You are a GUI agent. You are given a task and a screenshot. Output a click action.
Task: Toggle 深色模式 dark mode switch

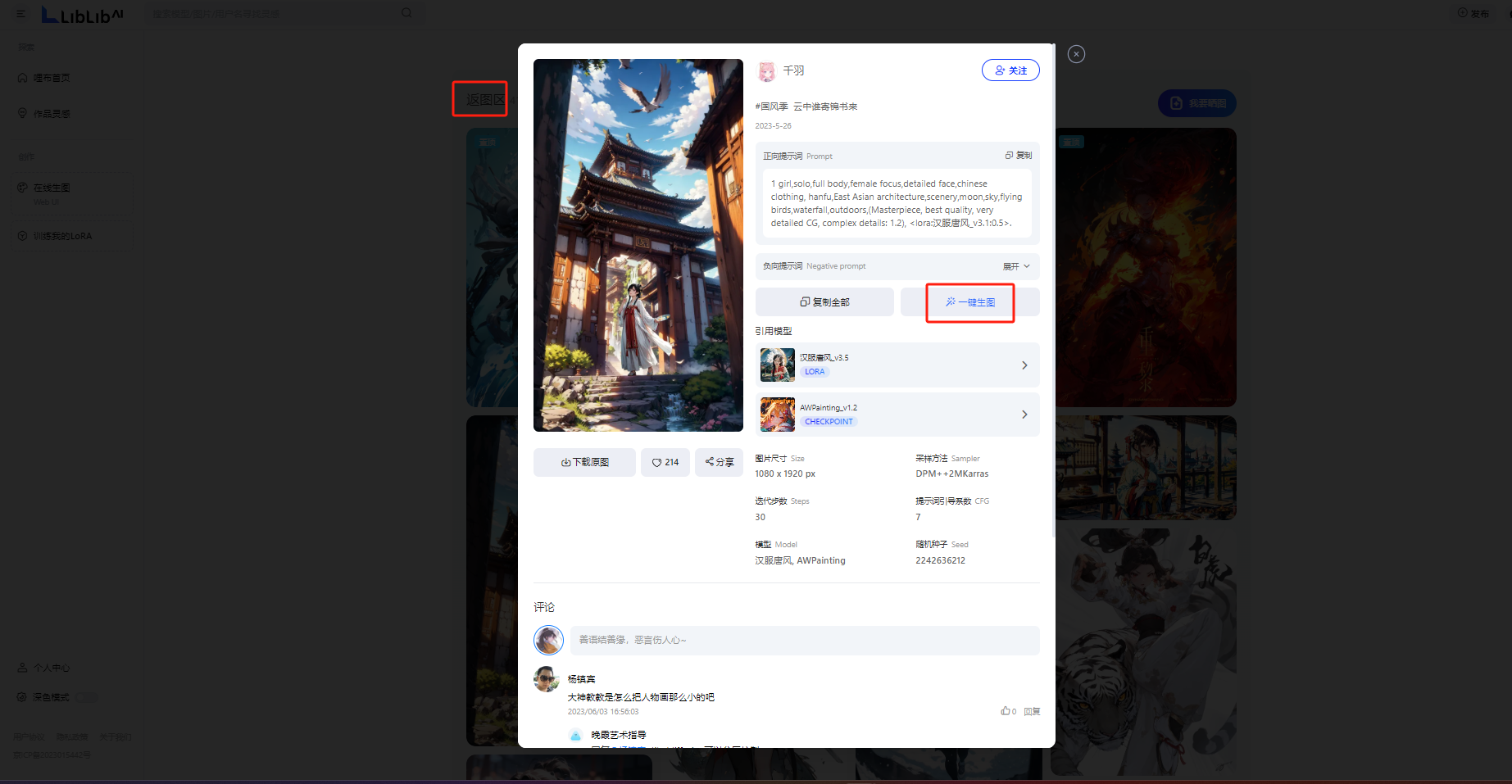pyautogui.click(x=87, y=697)
